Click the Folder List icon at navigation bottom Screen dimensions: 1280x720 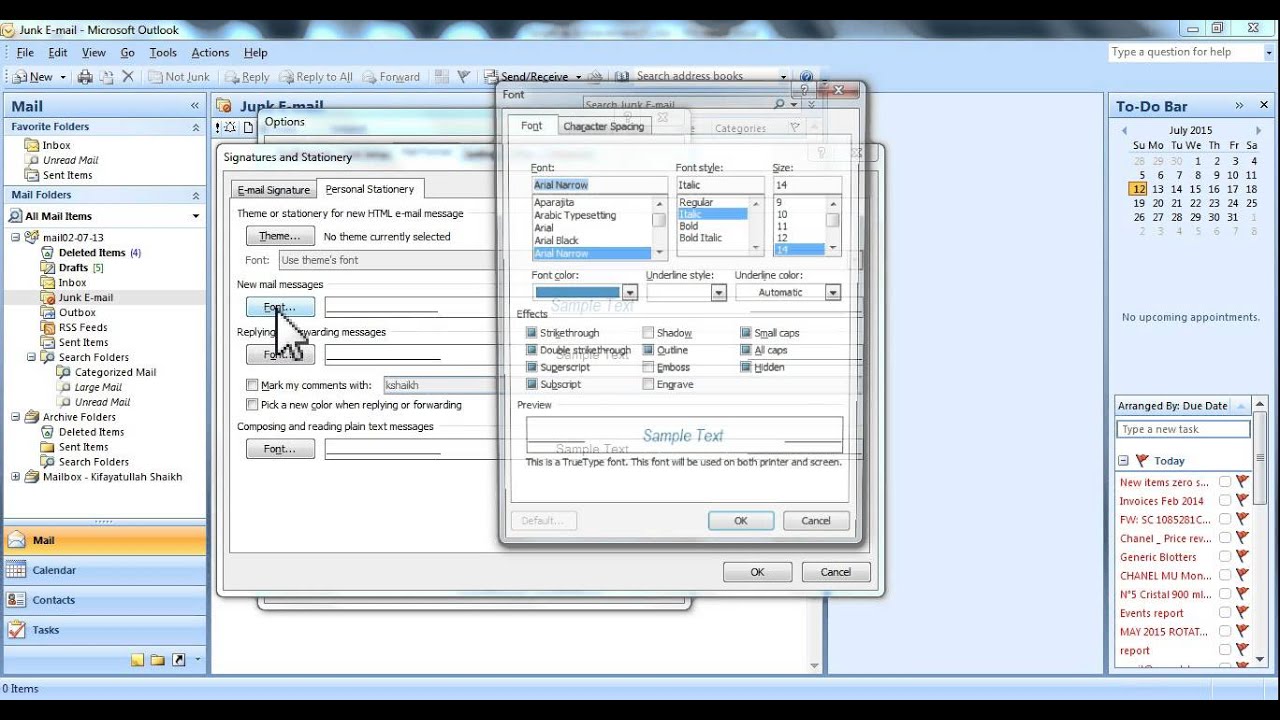click(158, 660)
